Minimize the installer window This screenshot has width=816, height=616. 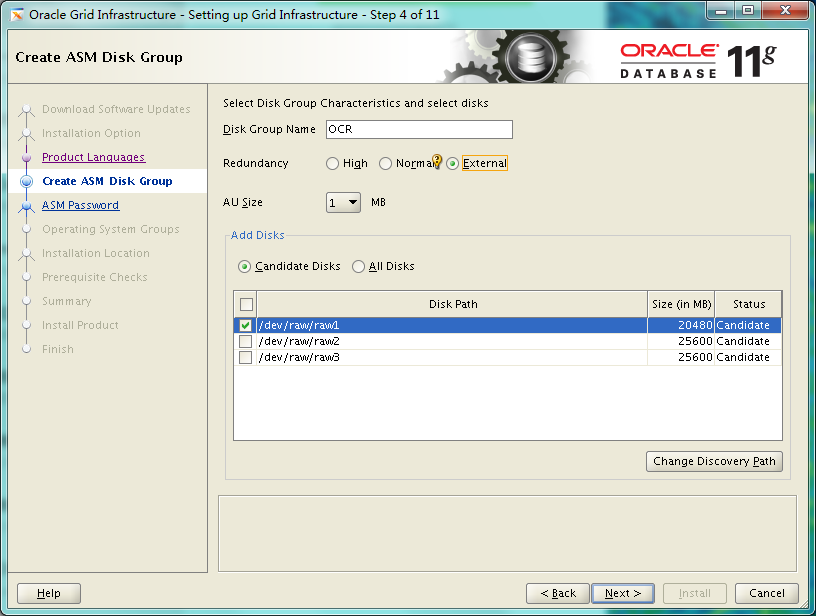(x=721, y=11)
